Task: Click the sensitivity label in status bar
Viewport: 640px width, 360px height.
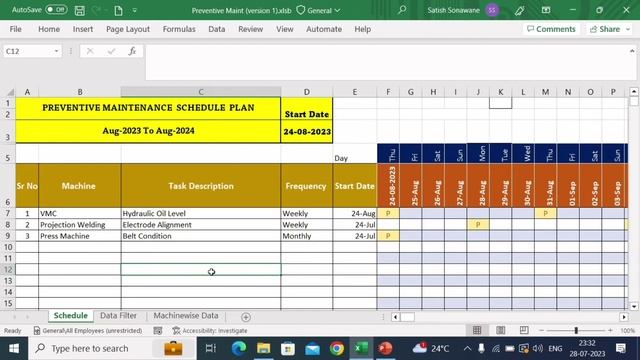Action: coord(88,331)
